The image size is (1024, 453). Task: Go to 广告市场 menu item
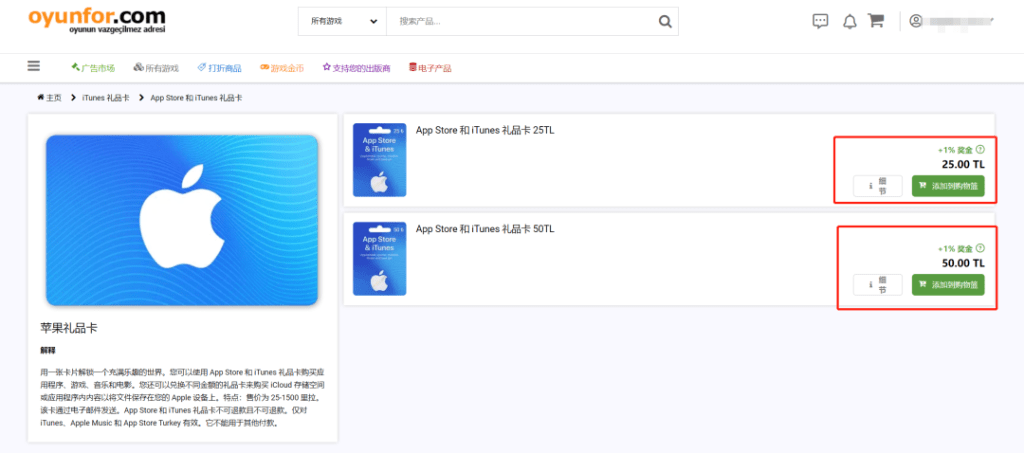tap(93, 68)
